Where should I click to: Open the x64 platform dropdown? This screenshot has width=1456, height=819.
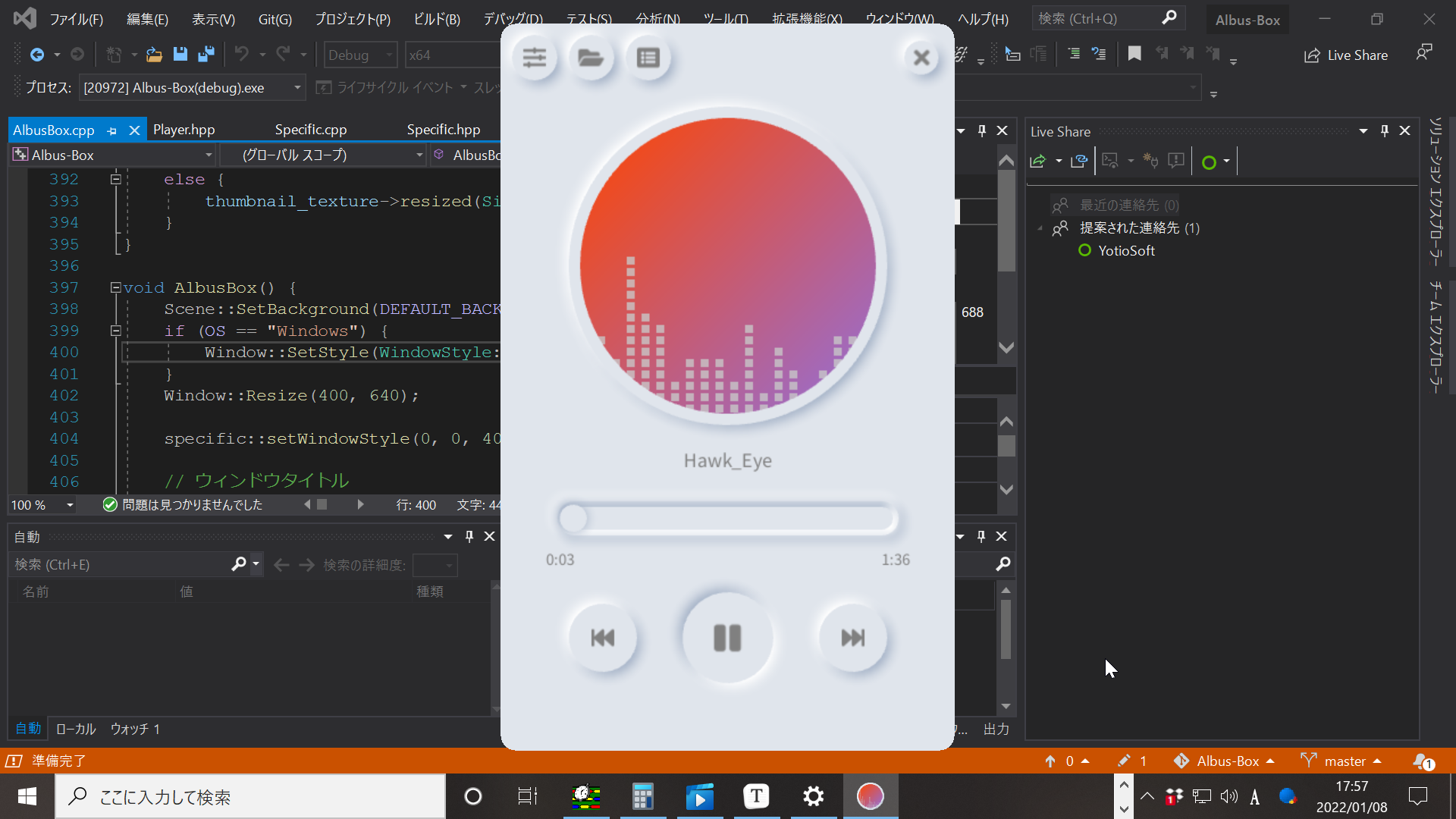point(452,55)
